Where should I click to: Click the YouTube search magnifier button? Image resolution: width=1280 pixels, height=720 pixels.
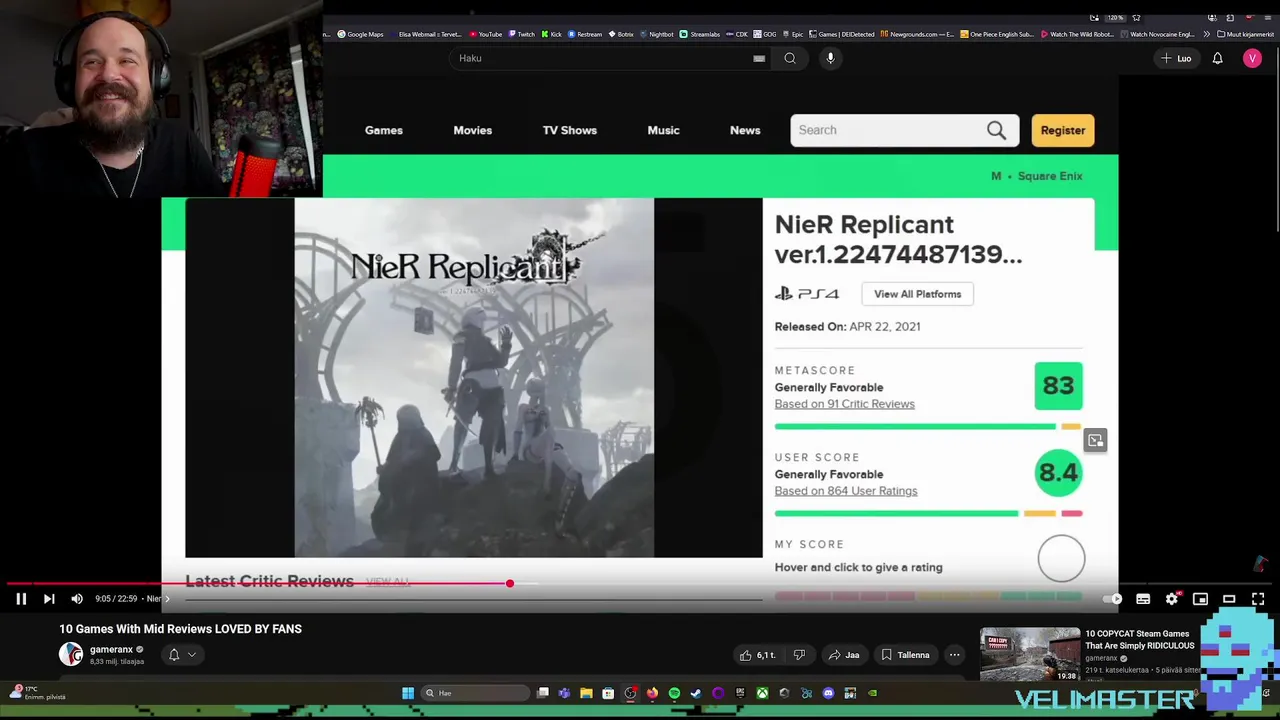(x=790, y=58)
